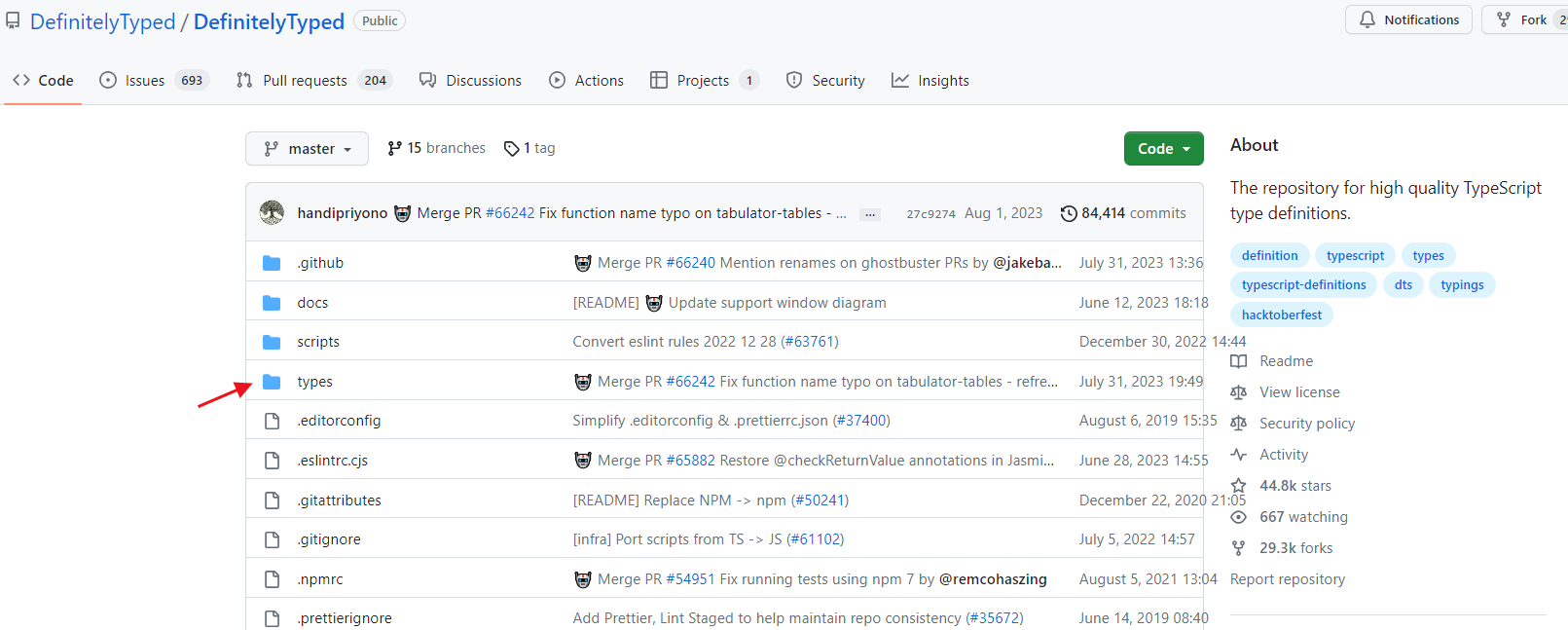The height and width of the screenshot is (630, 1568).
Task: Click the Security policy scales icon
Action: (1238, 424)
